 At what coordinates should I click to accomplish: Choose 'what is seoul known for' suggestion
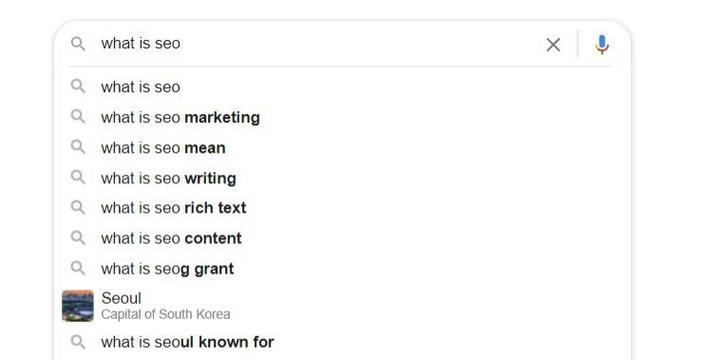(x=343, y=342)
